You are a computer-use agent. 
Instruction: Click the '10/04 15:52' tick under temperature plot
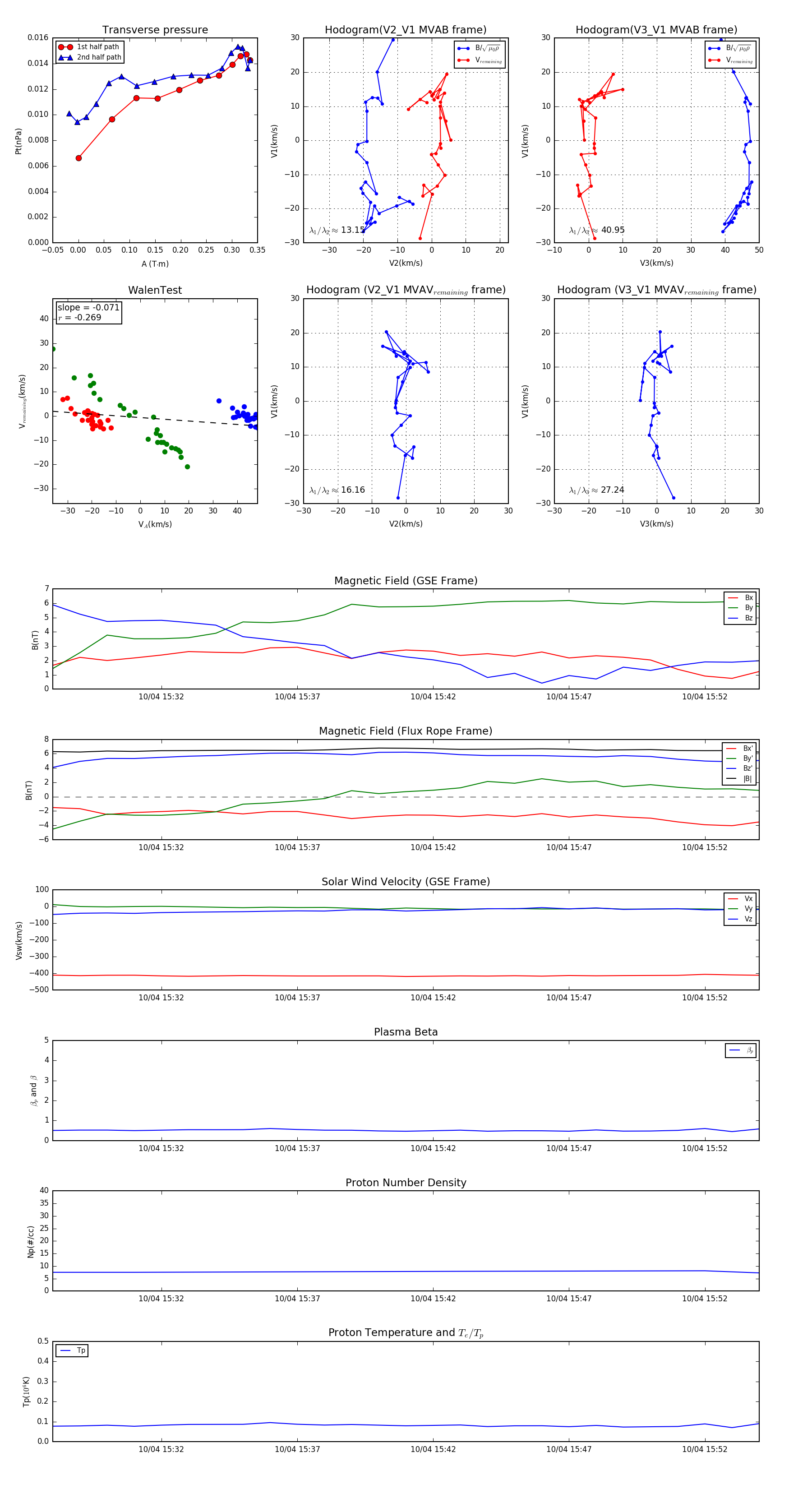click(x=705, y=1449)
